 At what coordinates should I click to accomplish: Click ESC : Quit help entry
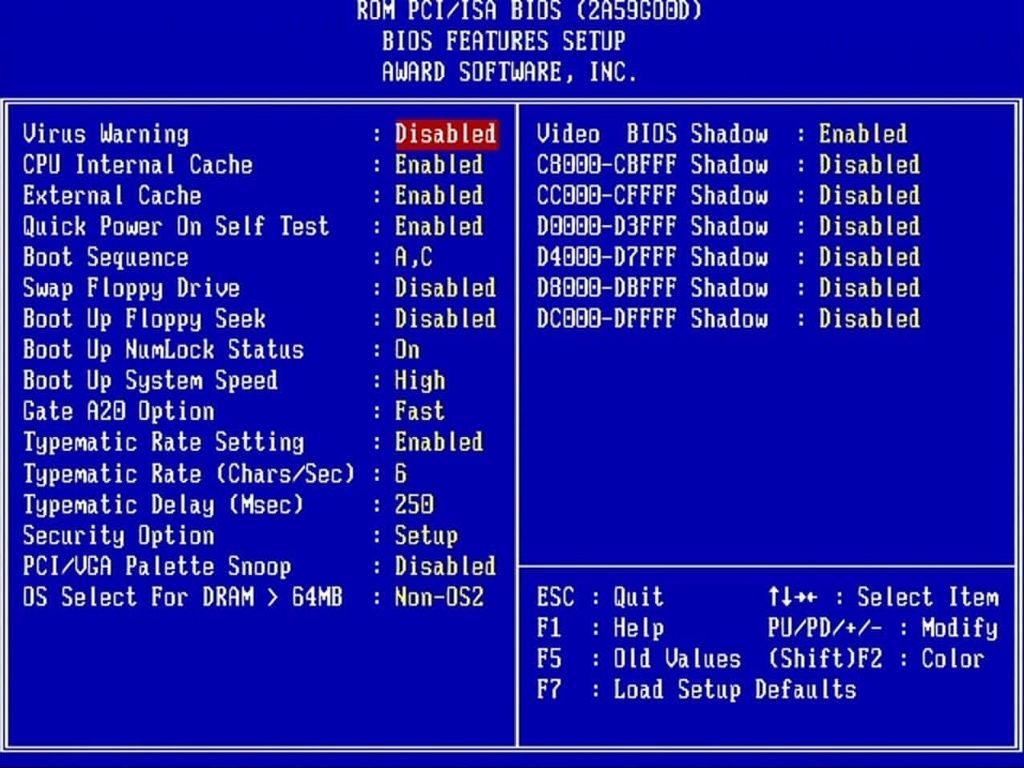click(x=600, y=597)
